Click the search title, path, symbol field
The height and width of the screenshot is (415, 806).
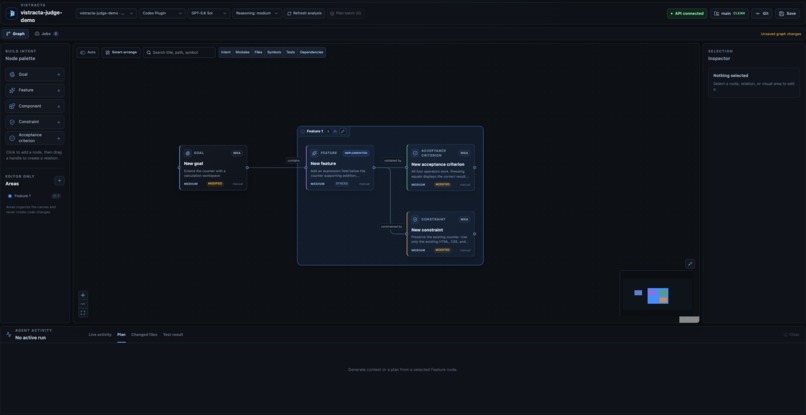pos(179,52)
